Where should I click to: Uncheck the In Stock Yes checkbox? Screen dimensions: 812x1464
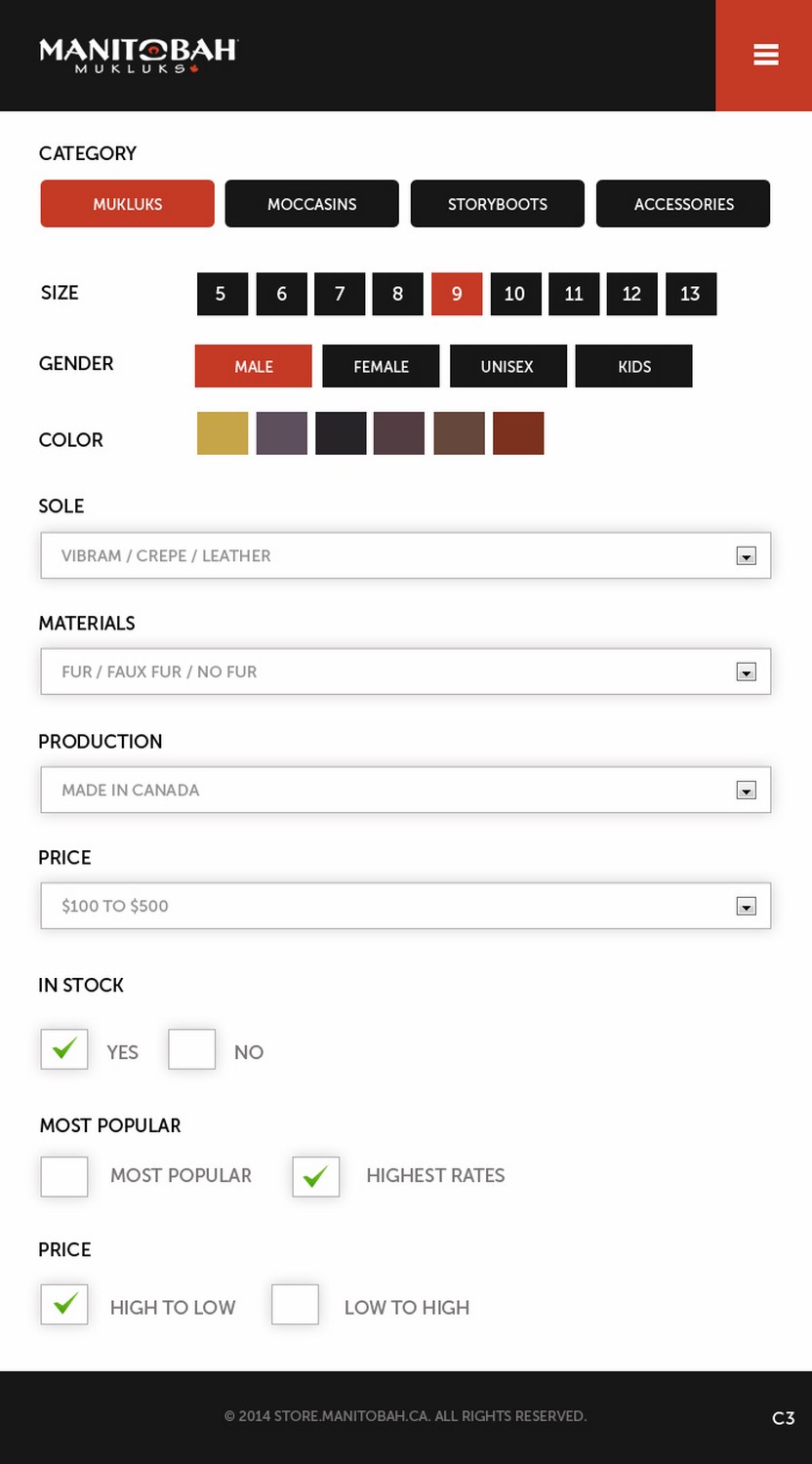[x=64, y=1049]
